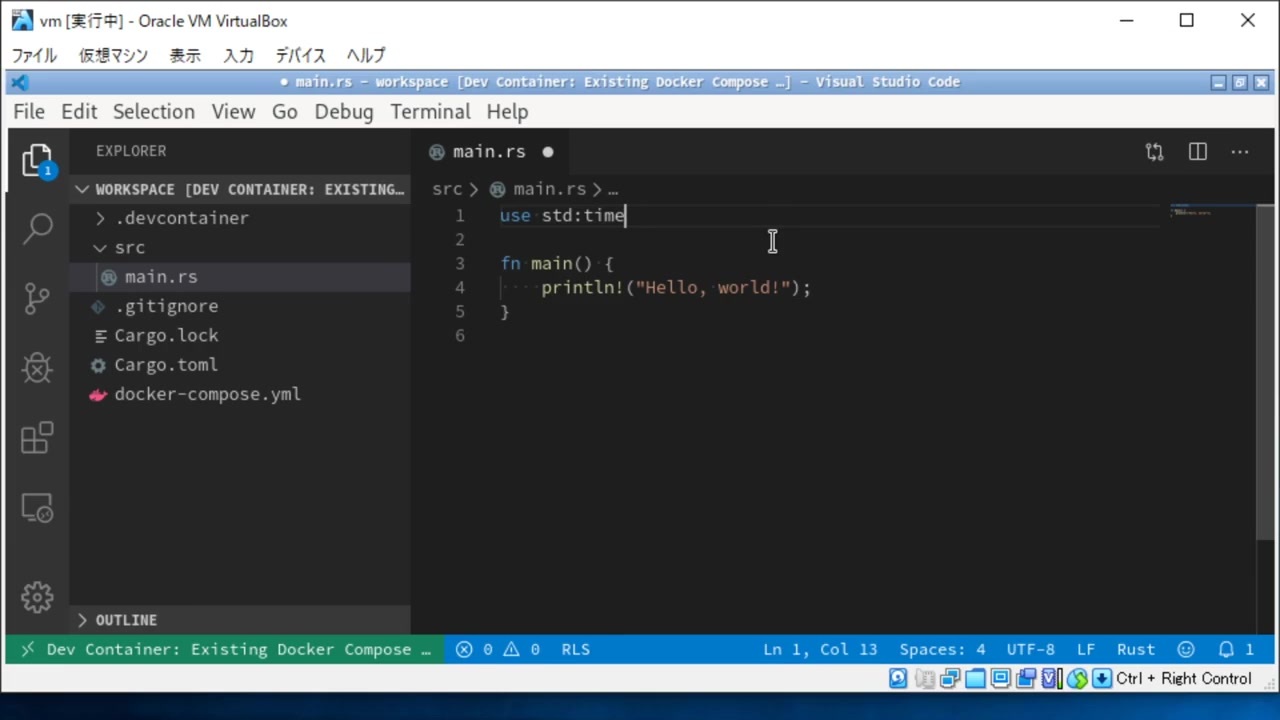
Task: Expand the .devcontainer folder
Action: (x=240, y=218)
